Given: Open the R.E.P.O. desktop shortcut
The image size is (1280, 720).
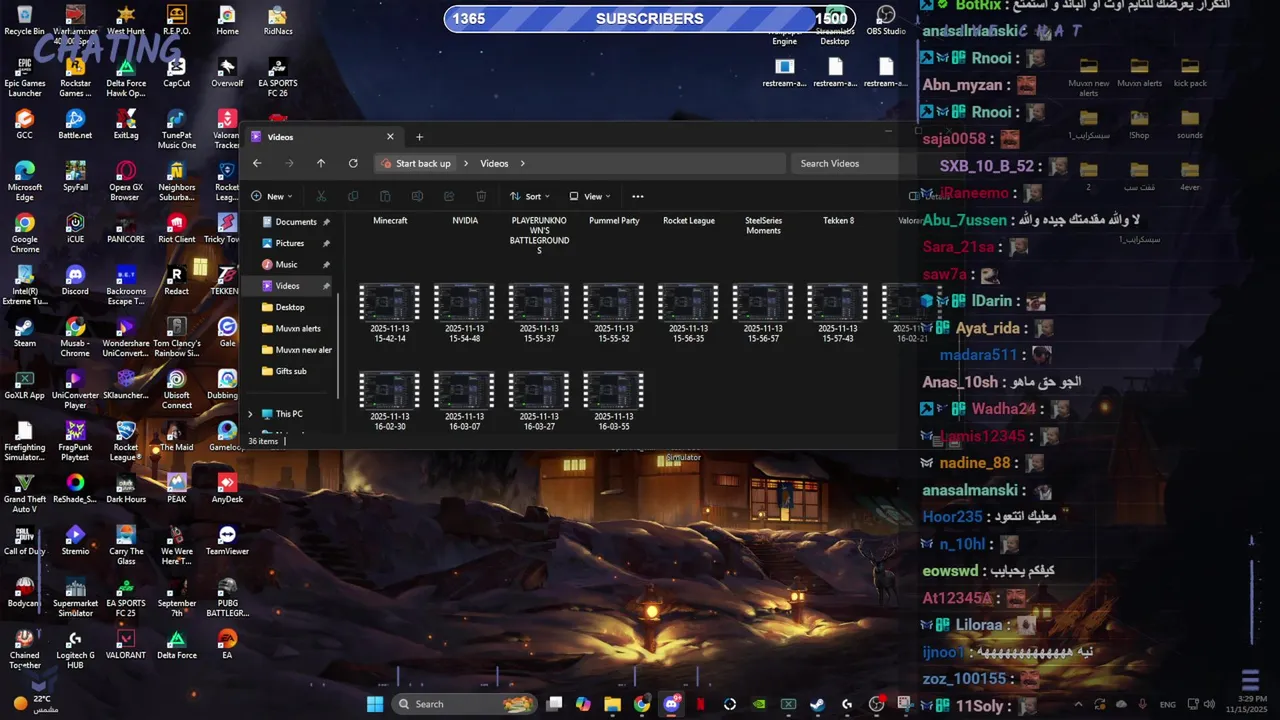Looking at the screenshot, I should coord(177,20).
